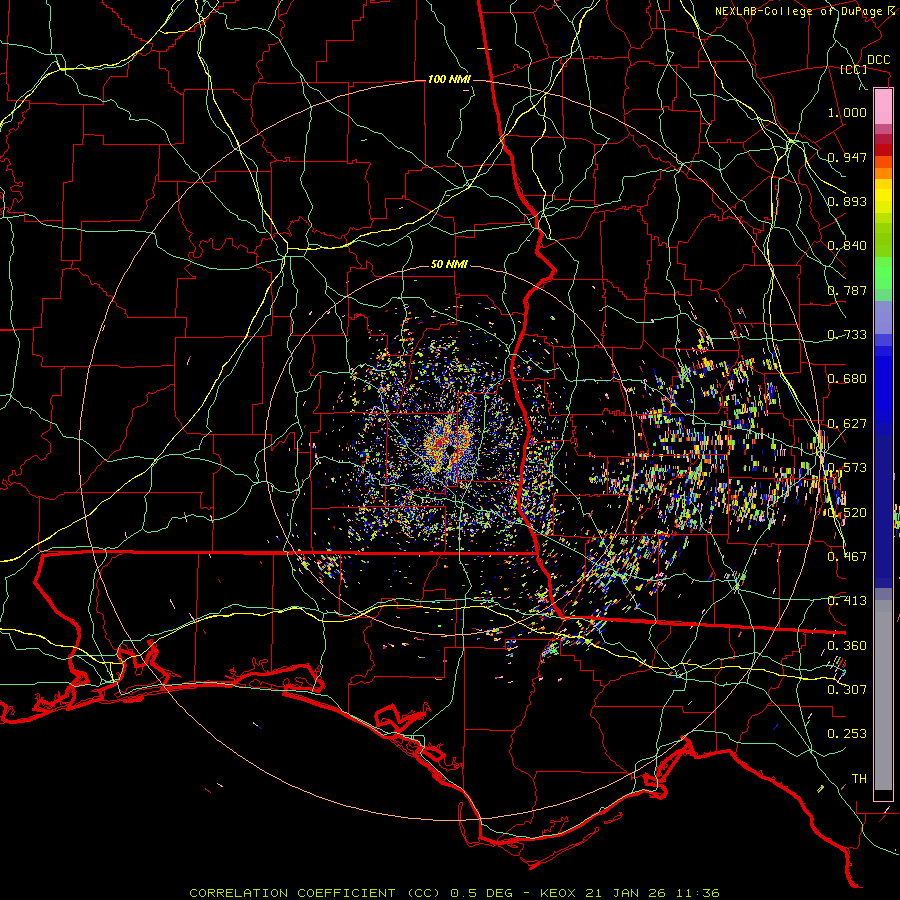Click the 0.520 legend value
This screenshot has height=900, width=900.
(x=847, y=513)
